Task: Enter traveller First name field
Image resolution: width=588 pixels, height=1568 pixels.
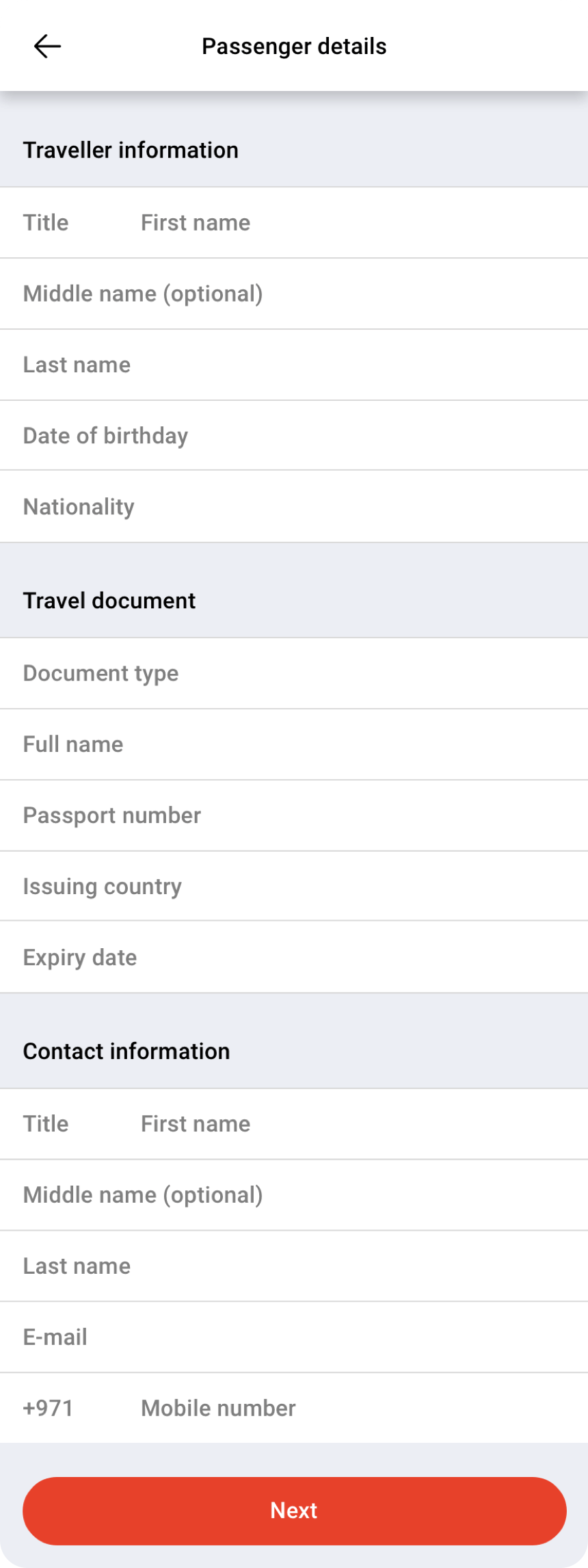Action: point(342,223)
